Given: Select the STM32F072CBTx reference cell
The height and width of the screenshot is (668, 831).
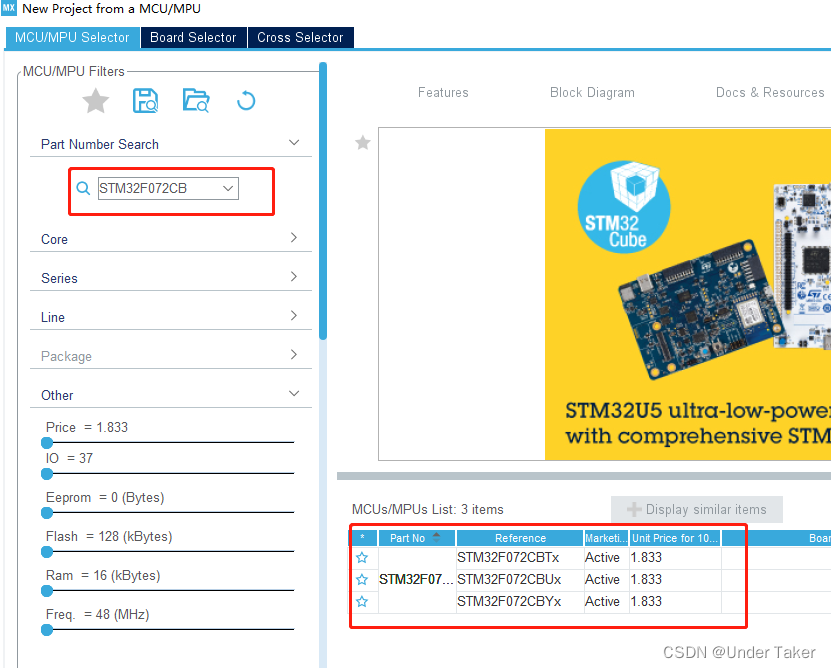Looking at the screenshot, I should coord(520,558).
